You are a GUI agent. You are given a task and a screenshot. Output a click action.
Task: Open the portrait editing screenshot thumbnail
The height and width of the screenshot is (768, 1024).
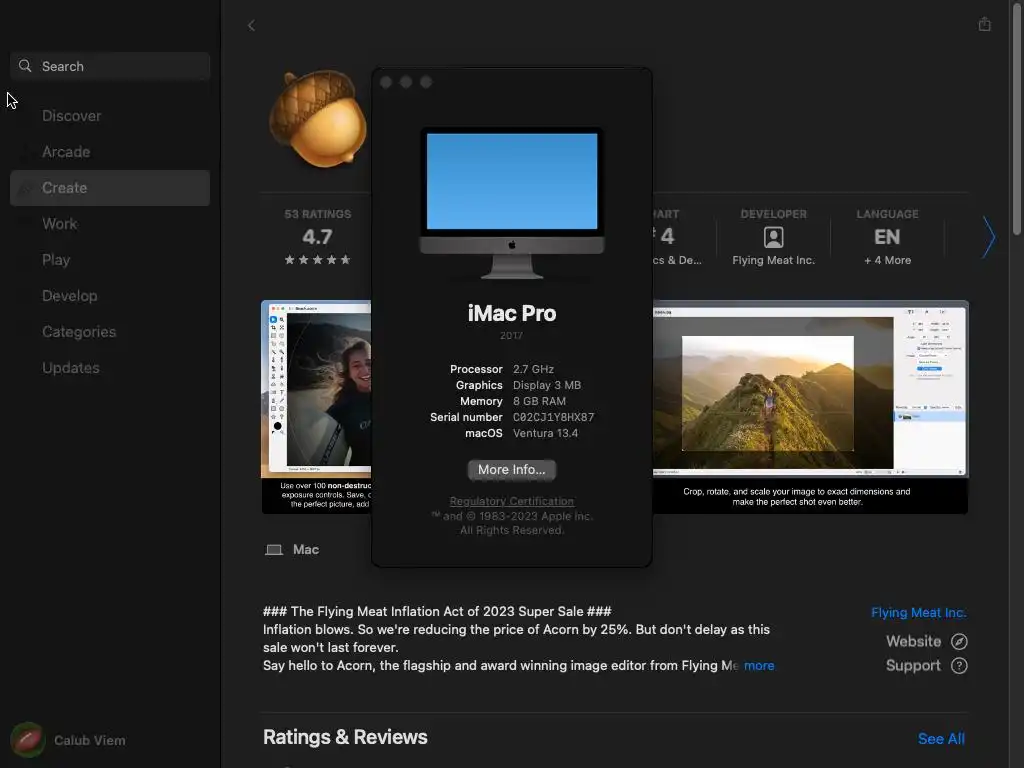(x=316, y=407)
